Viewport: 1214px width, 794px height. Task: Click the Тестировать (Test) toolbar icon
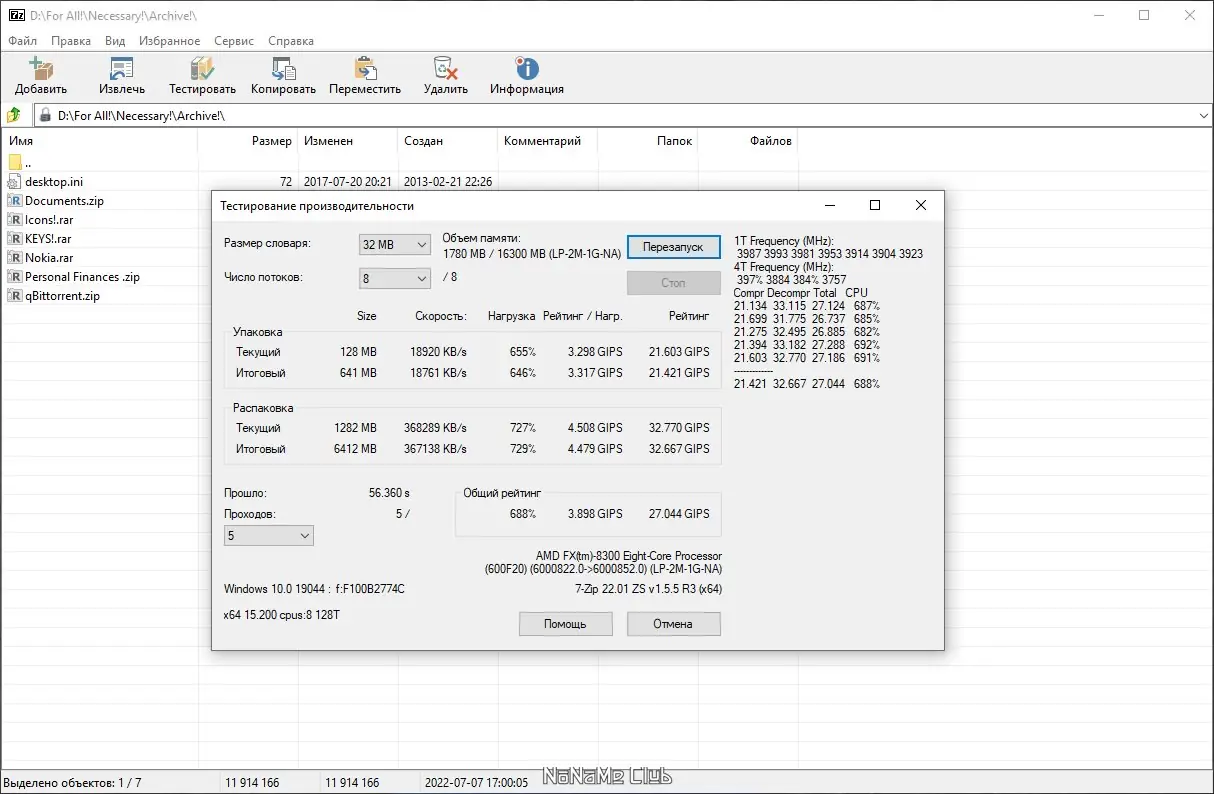coord(202,69)
